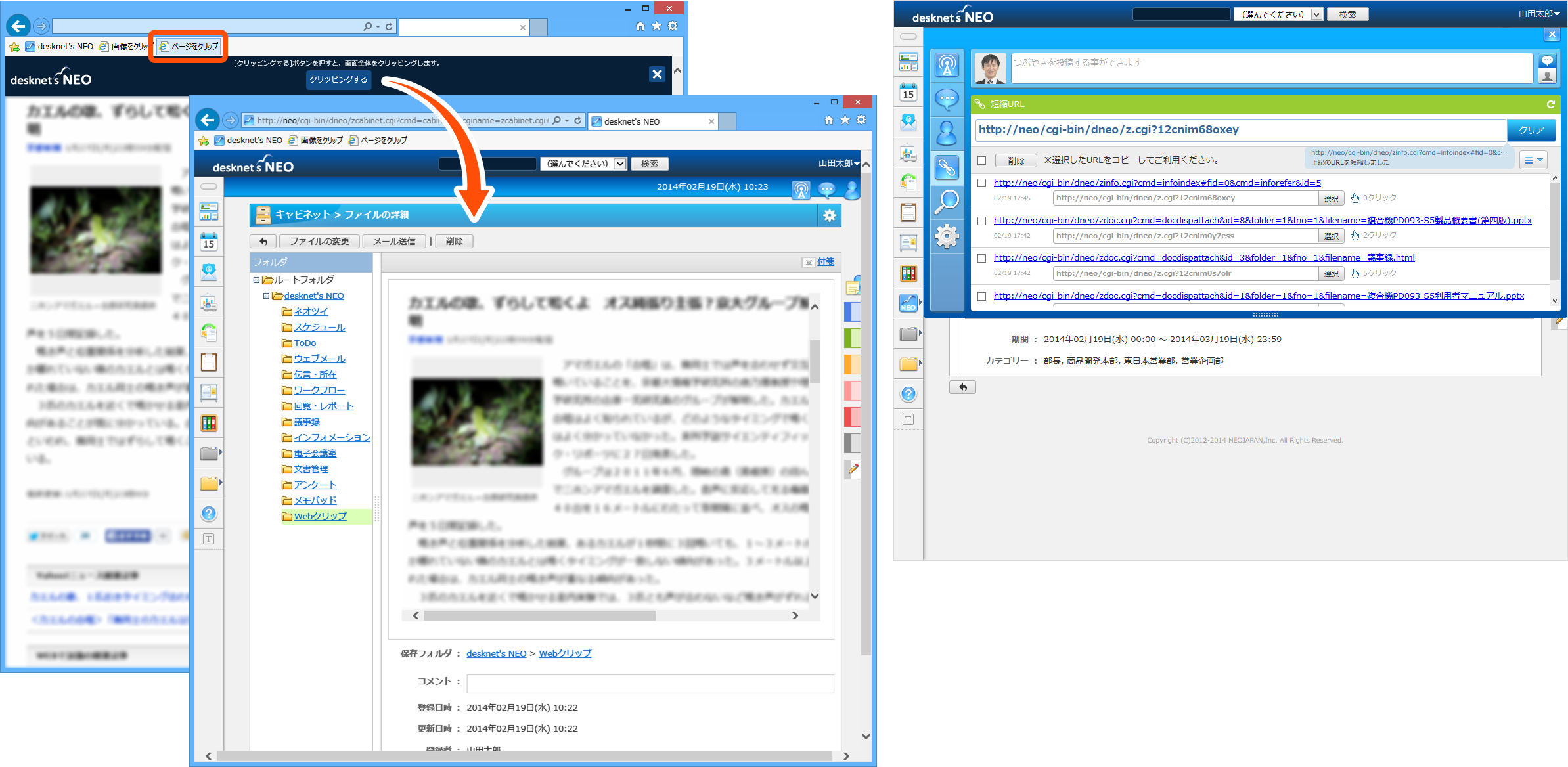This screenshot has height=767, width=1568.
Task: Click the memo notepad icon in right window sidebar
Action: point(908,212)
